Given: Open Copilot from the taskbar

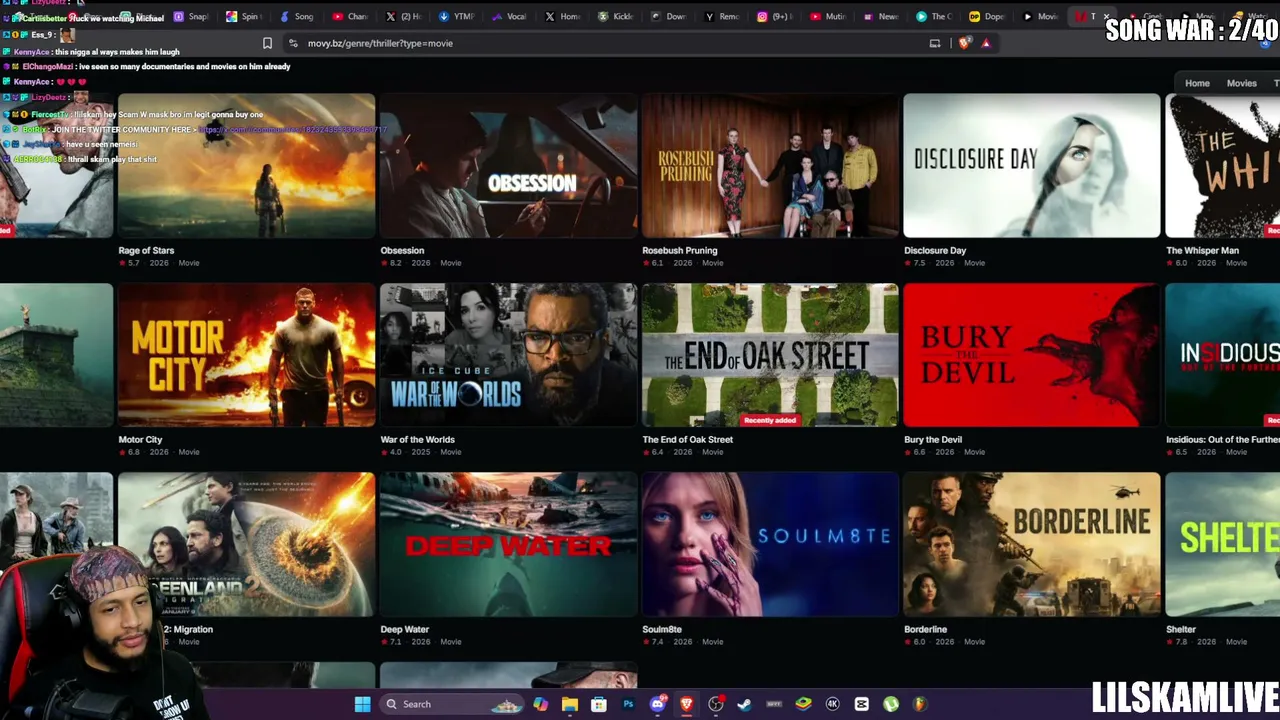Looking at the screenshot, I should click(540, 704).
